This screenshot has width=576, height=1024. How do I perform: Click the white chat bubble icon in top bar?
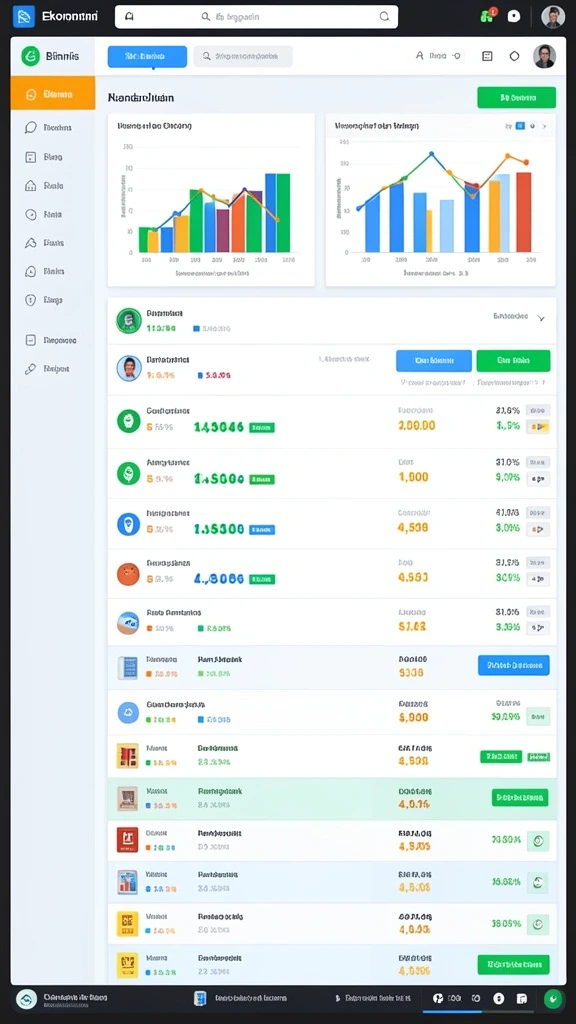coord(515,16)
